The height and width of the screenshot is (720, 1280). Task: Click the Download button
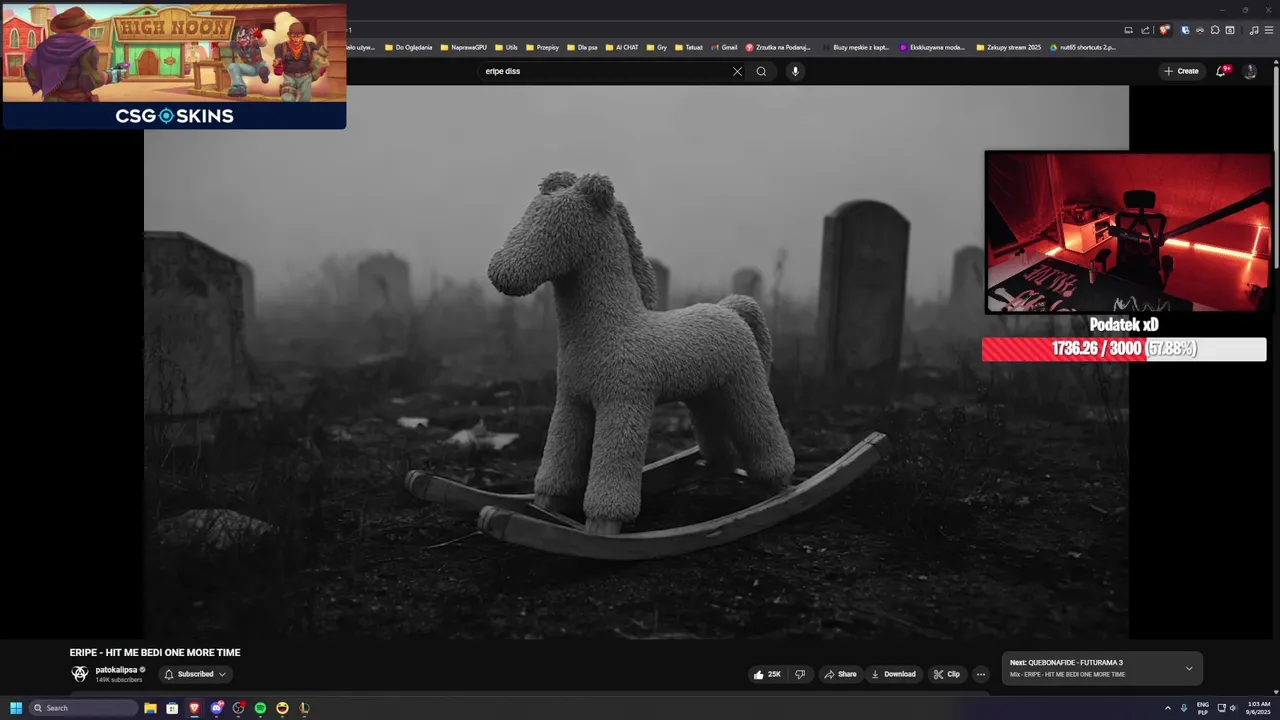click(894, 674)
